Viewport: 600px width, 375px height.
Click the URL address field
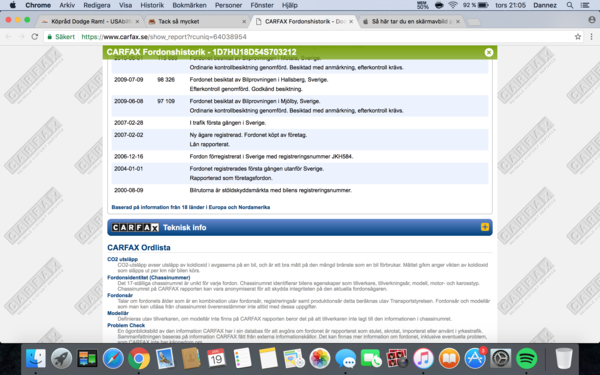pyautogui.click(x=314, y=37)
